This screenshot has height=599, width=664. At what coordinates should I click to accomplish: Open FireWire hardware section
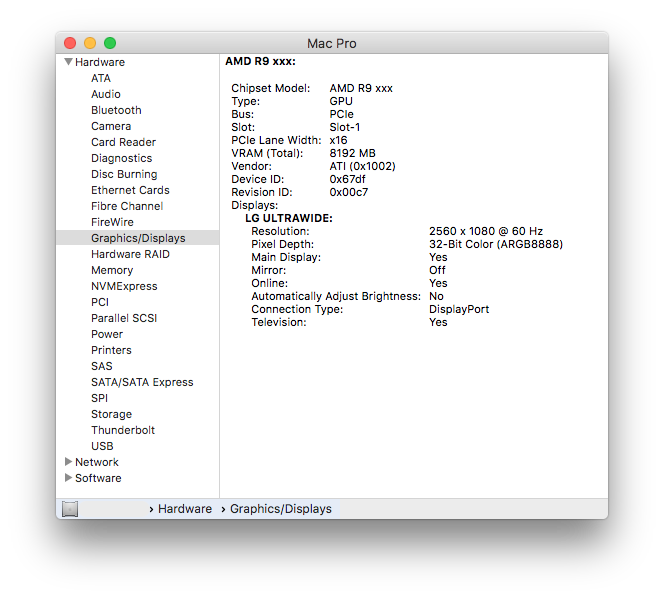[x=112, y=222]
